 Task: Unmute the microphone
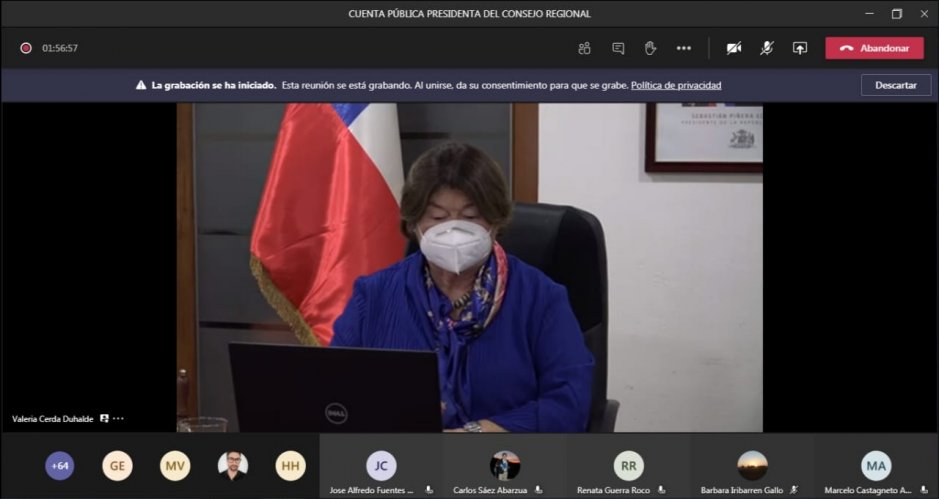pos(766,48)
